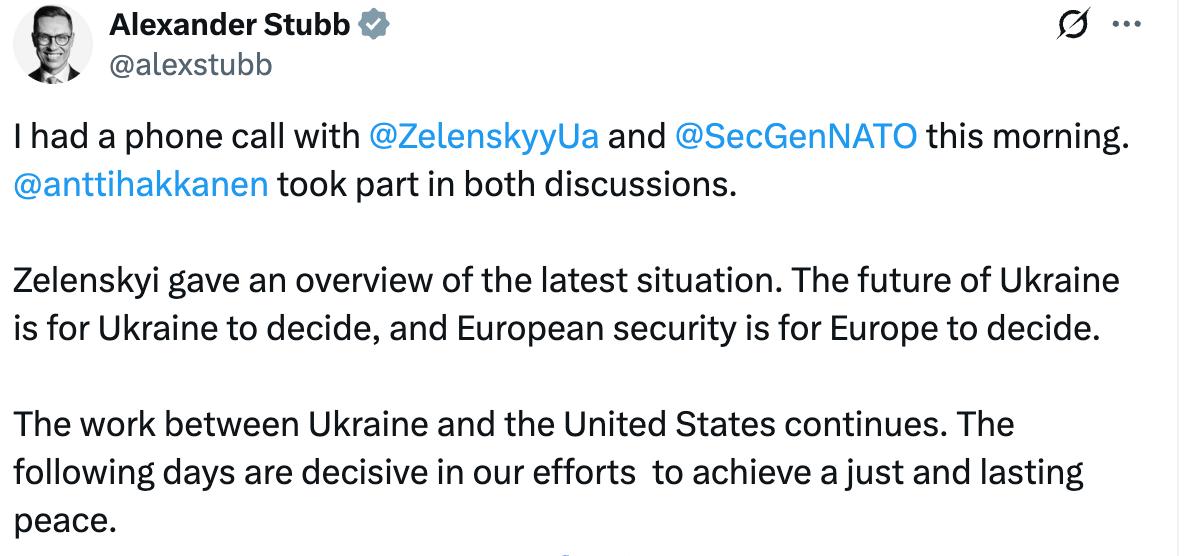The width and height of the screenshot is (1188, 556).
Task: Visit the @SecGenNATO mention profile
Action: click(796, 136)
